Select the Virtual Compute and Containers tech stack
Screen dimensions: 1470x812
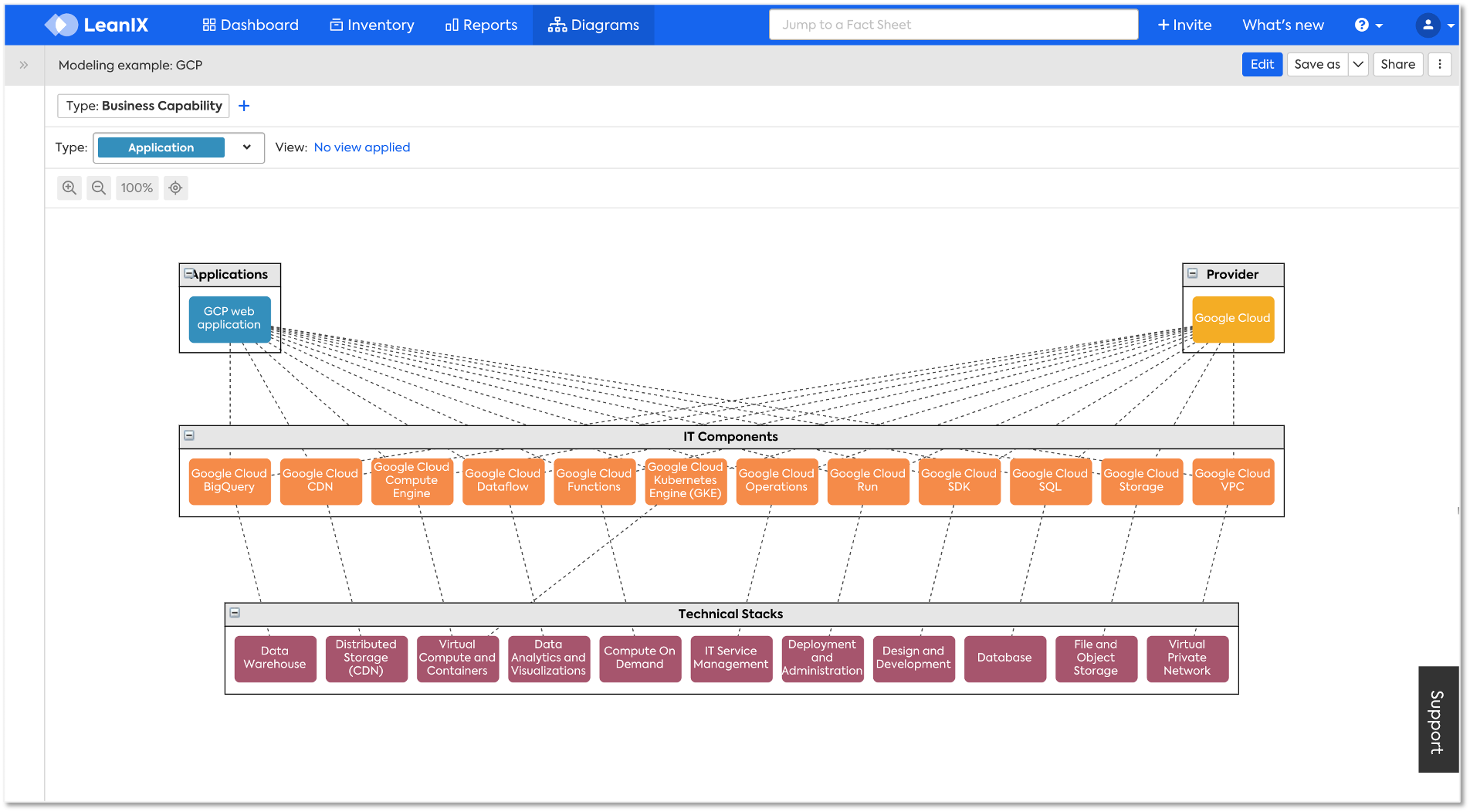coord(457,658)
